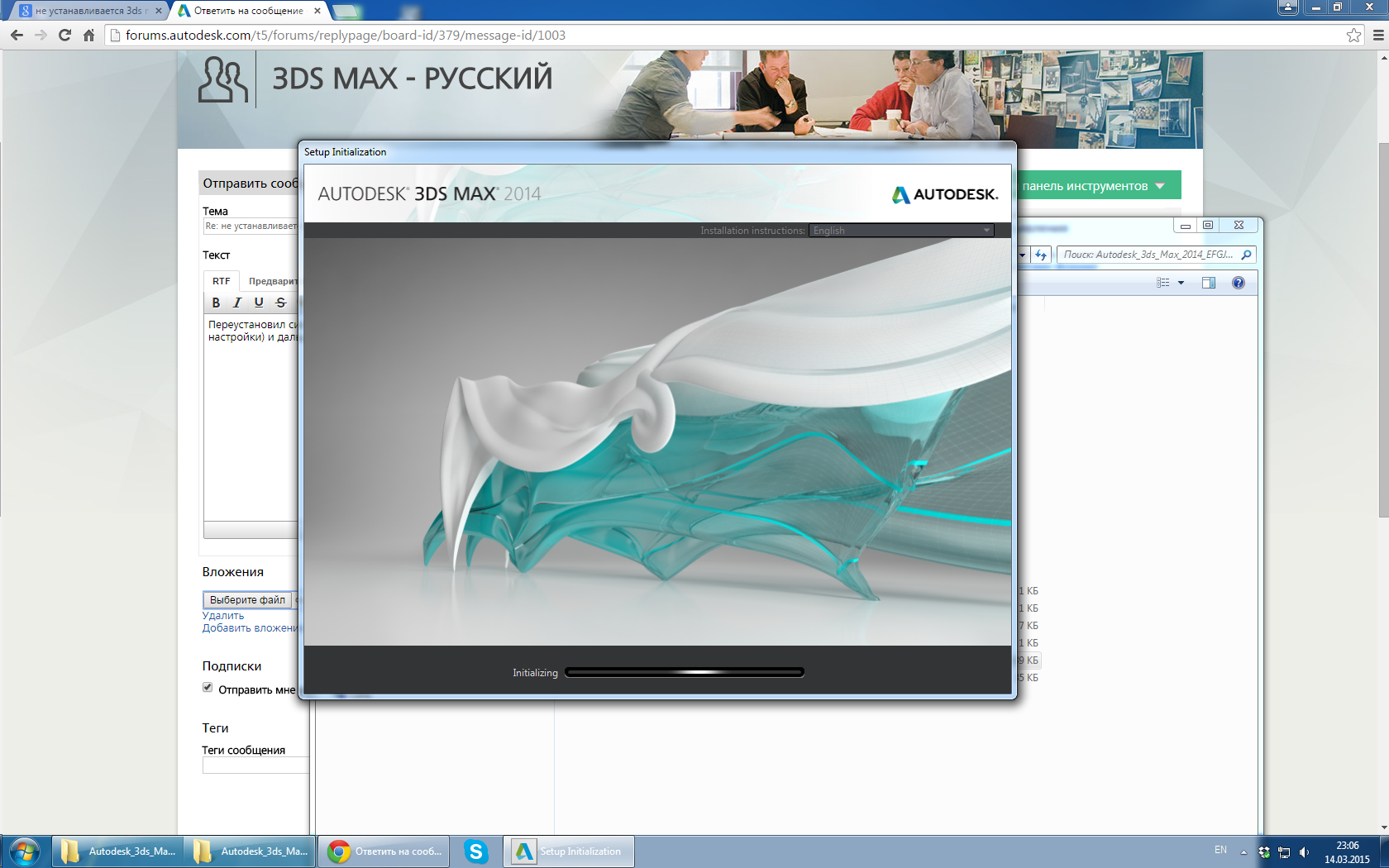1389x868 pixels.
Task: Open Skype from taskbar
Action: [475, 851]
